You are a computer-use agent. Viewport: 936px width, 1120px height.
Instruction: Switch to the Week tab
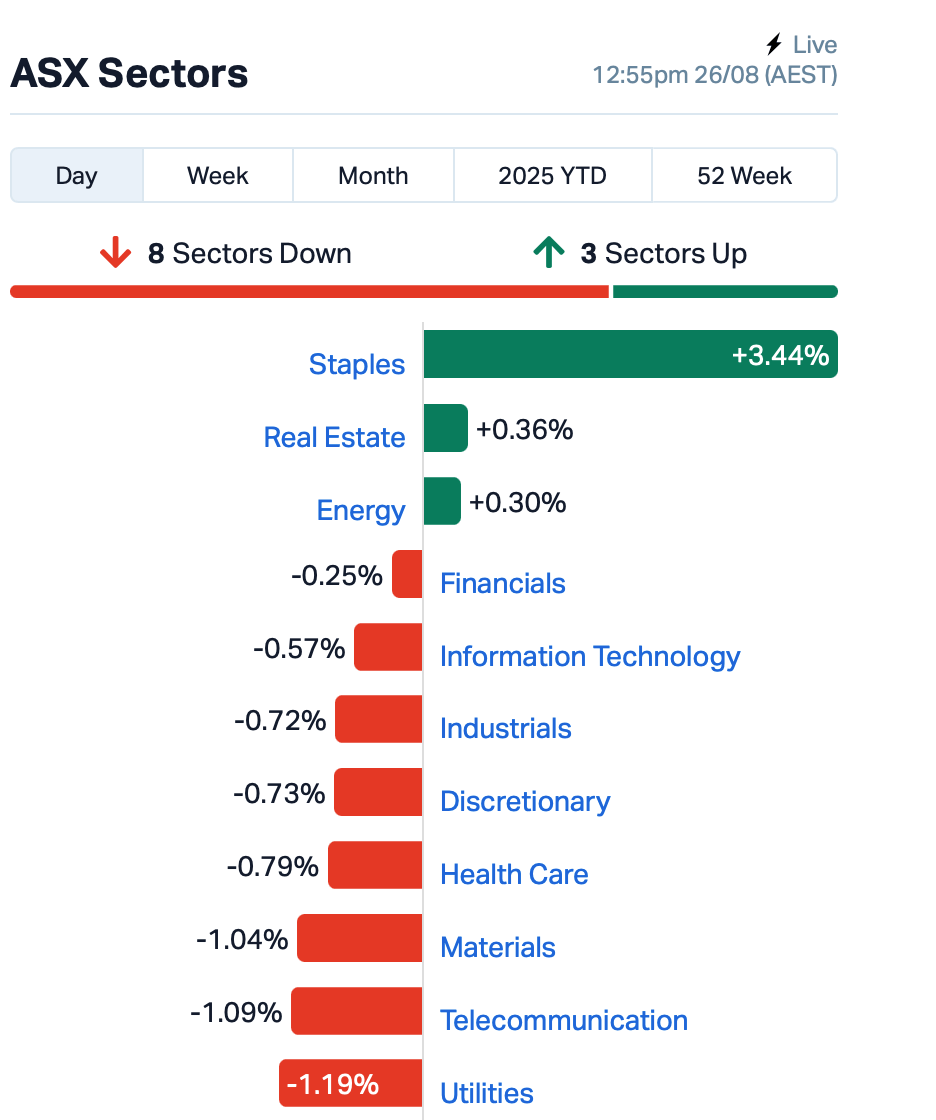click(218, 176)
